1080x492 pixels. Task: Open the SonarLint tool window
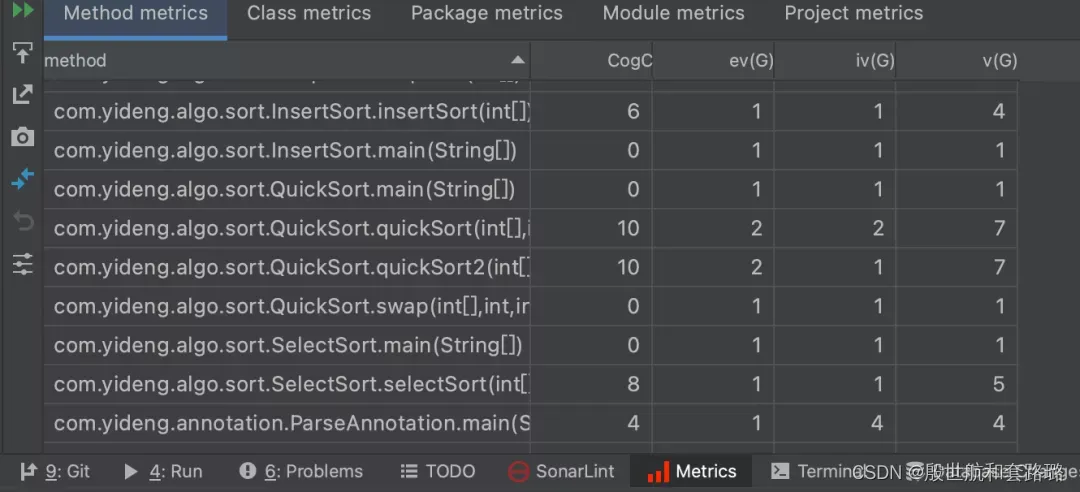tap(561, 471)
